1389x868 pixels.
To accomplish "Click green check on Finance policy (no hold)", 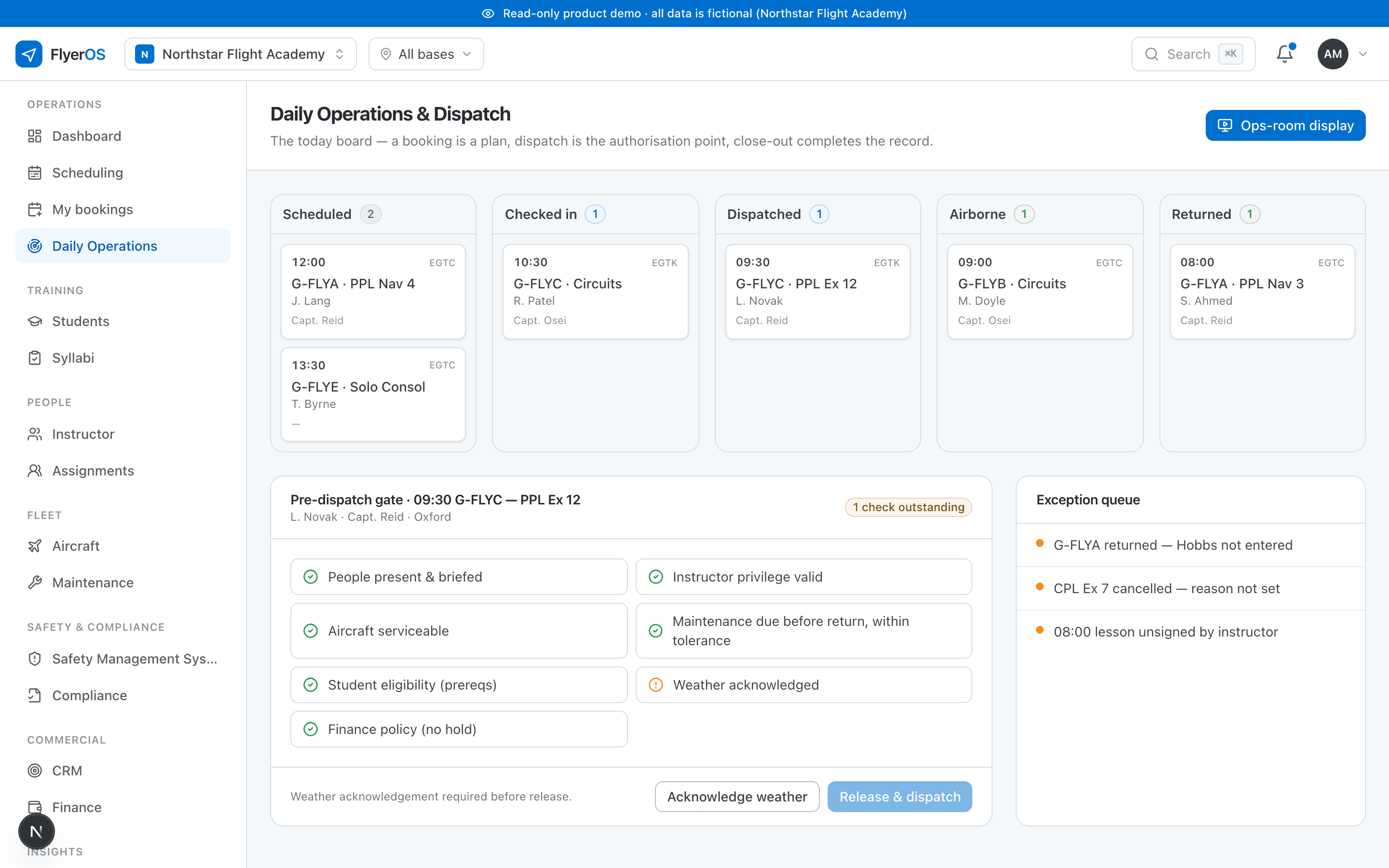I will [x=311, y=729].
